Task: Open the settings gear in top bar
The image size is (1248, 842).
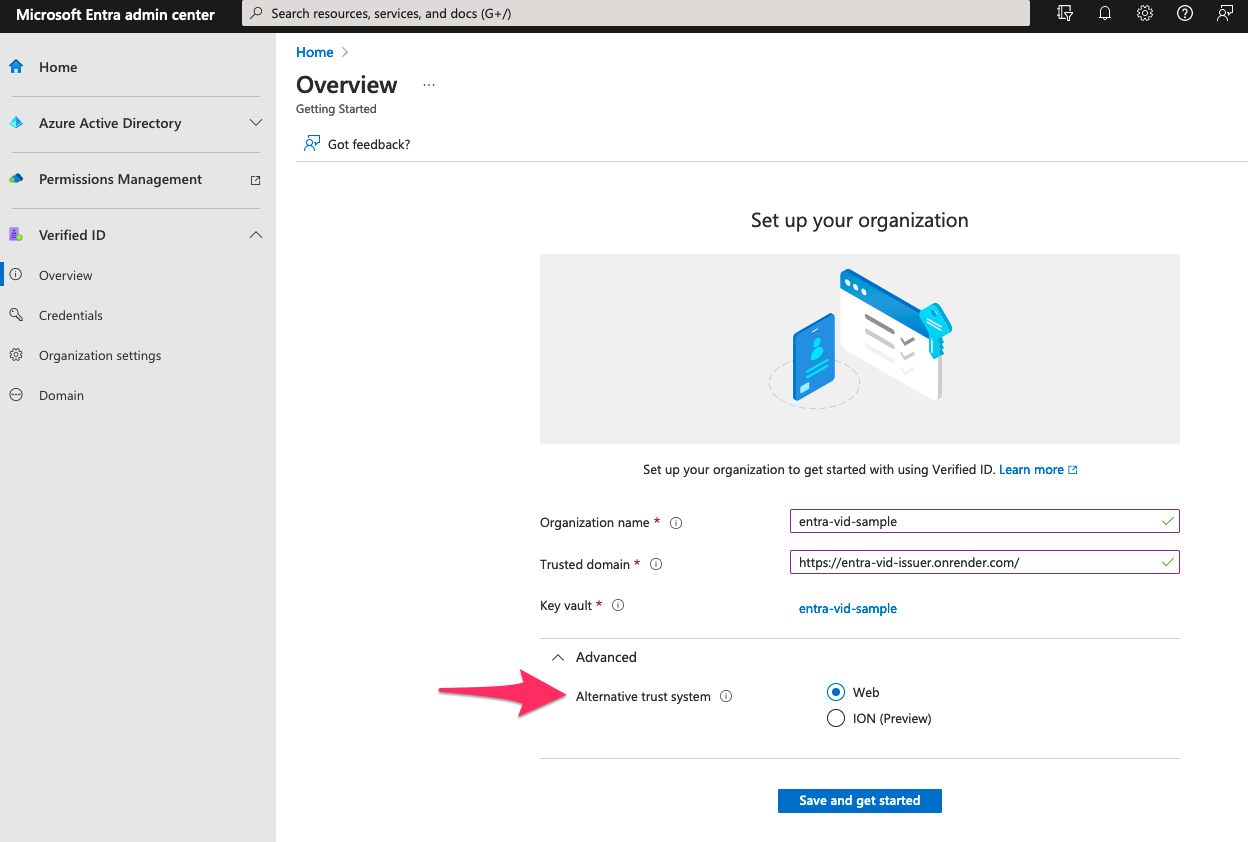Action: pyautogui.click(x=1145, y=14)
